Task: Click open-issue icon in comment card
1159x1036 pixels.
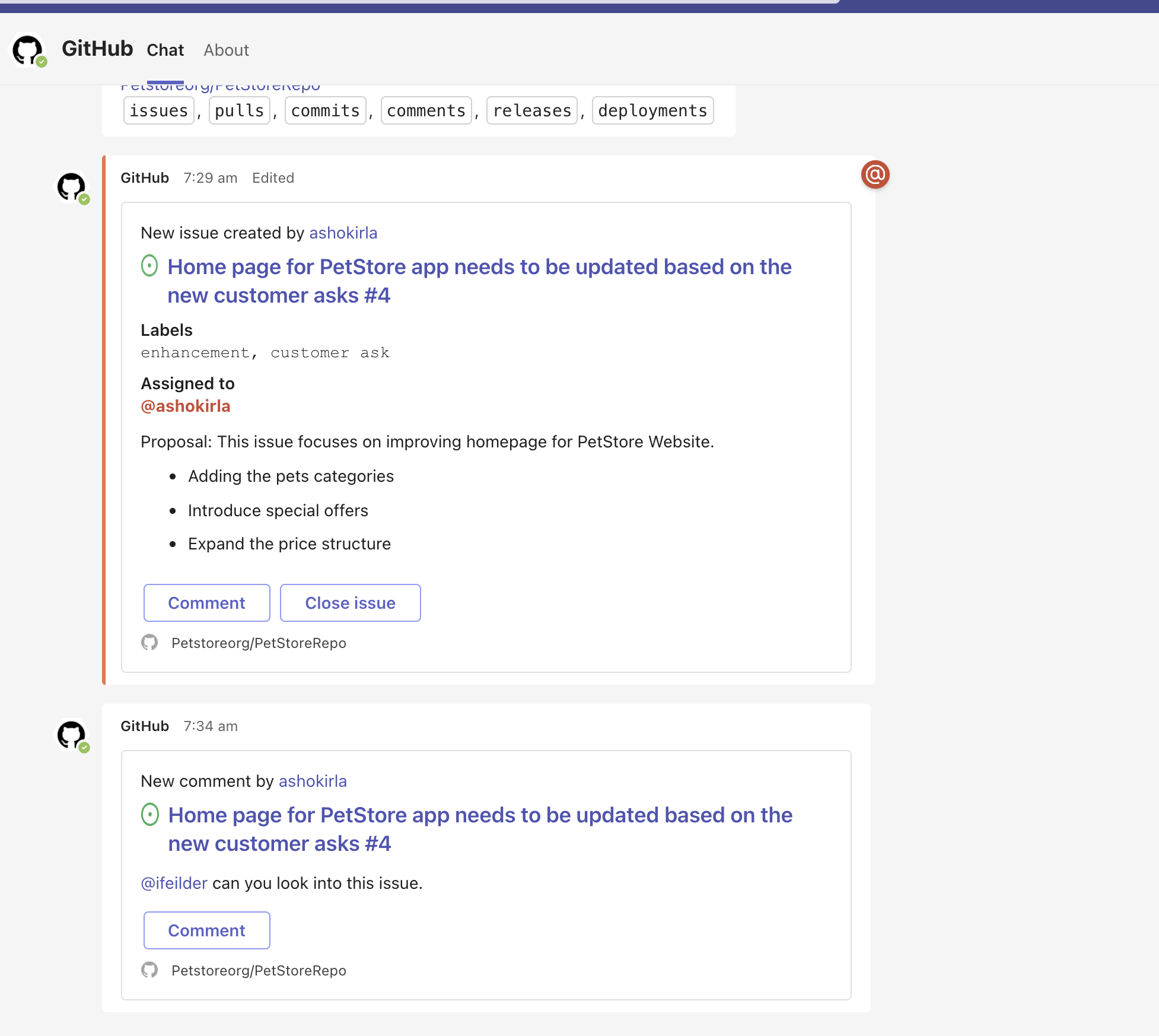Action: click(x=150, y=814)
